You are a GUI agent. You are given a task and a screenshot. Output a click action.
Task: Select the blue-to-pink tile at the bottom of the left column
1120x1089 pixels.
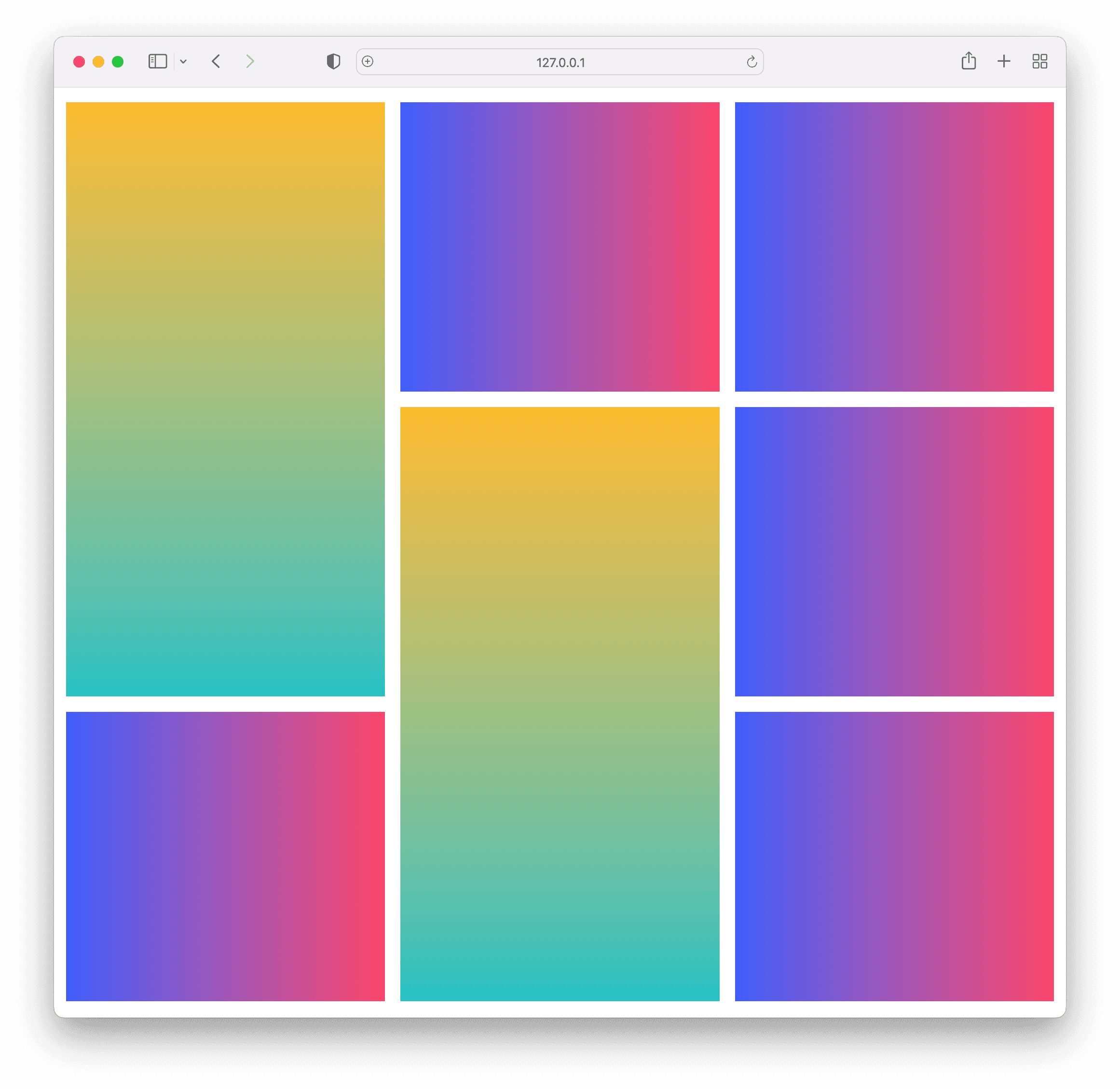tap(225, 856)
